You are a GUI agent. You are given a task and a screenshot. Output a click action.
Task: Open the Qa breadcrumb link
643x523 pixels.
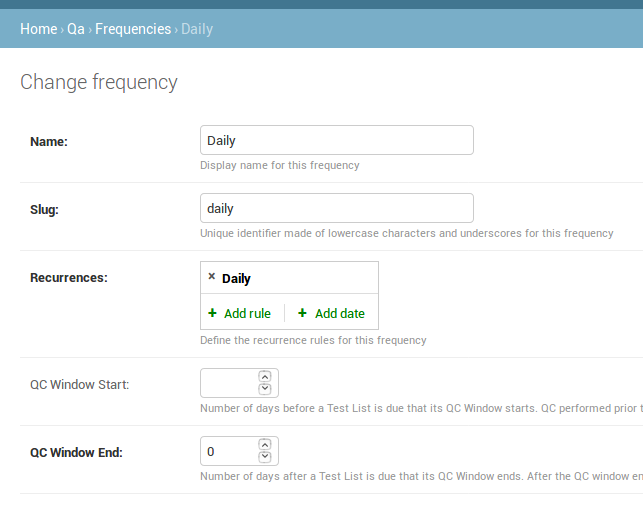pyautogui.click(x=76, y=29)
